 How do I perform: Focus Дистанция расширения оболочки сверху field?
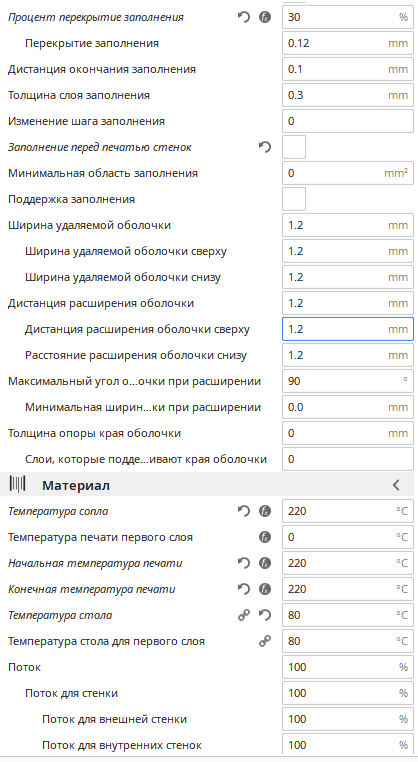[x=348, y=329]
